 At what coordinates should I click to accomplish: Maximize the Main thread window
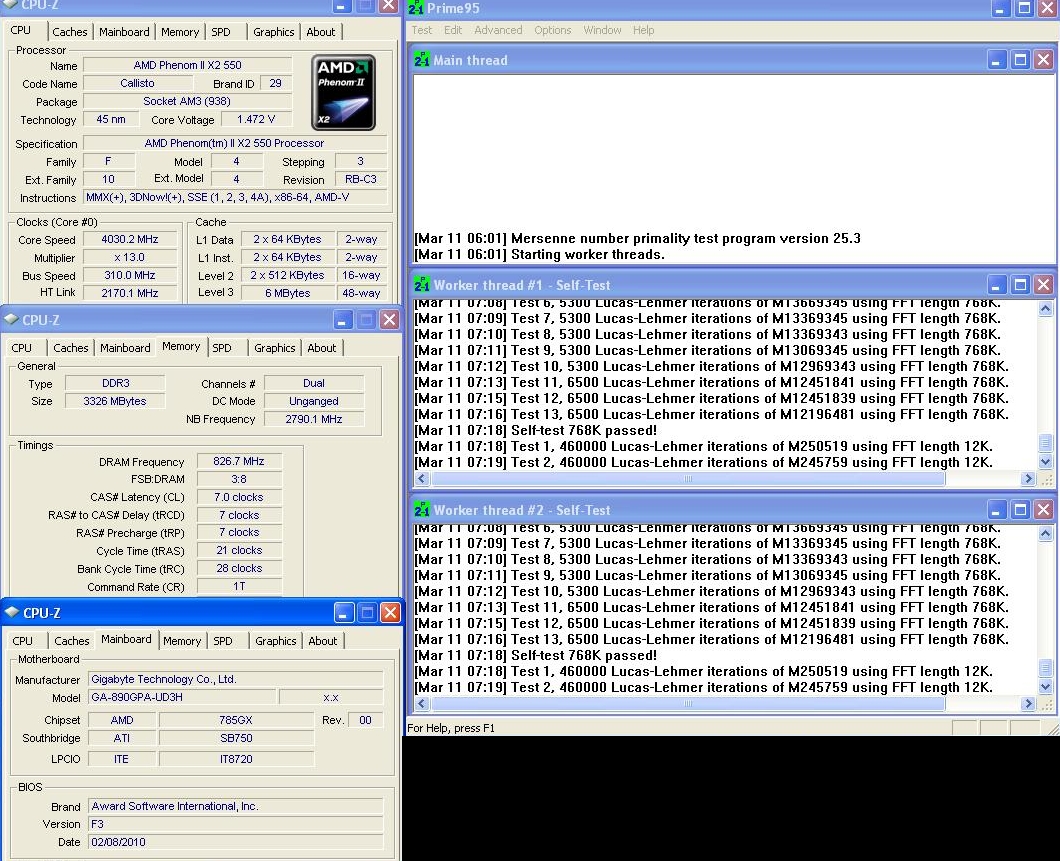(x=1020, y=60)
